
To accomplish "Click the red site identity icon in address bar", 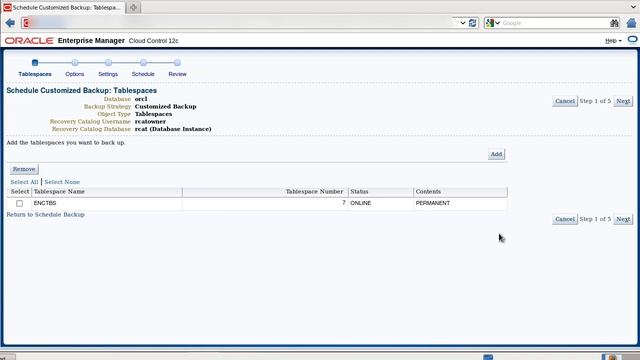I will pos(27,23).
